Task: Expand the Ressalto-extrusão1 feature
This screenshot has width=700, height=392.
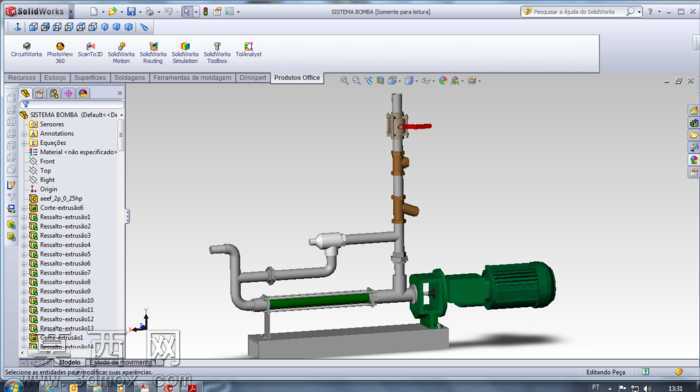Action: click(x=25, y=217)
